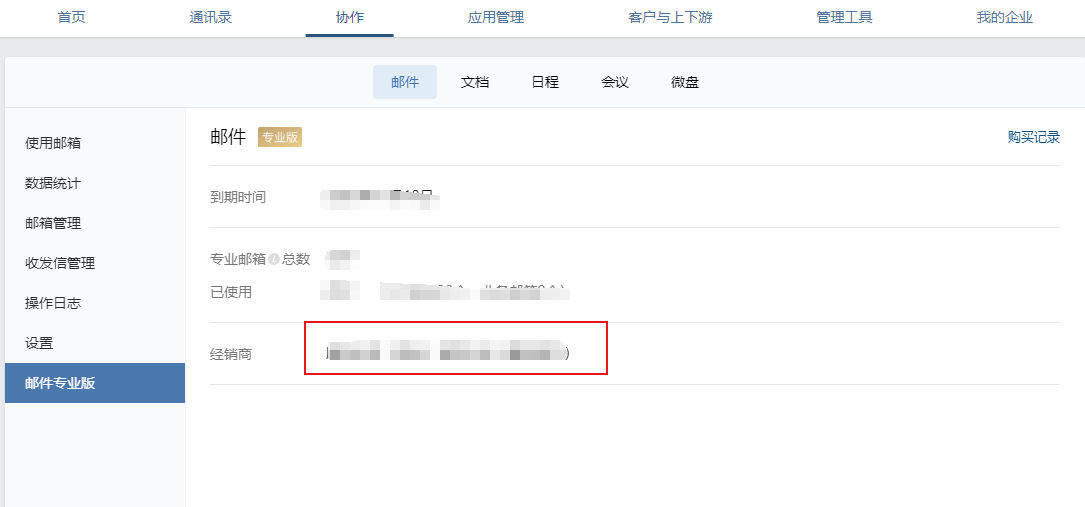Select the 邮件 sub-tab
This screenshot has width=1085, height=507.
(405, 82)
